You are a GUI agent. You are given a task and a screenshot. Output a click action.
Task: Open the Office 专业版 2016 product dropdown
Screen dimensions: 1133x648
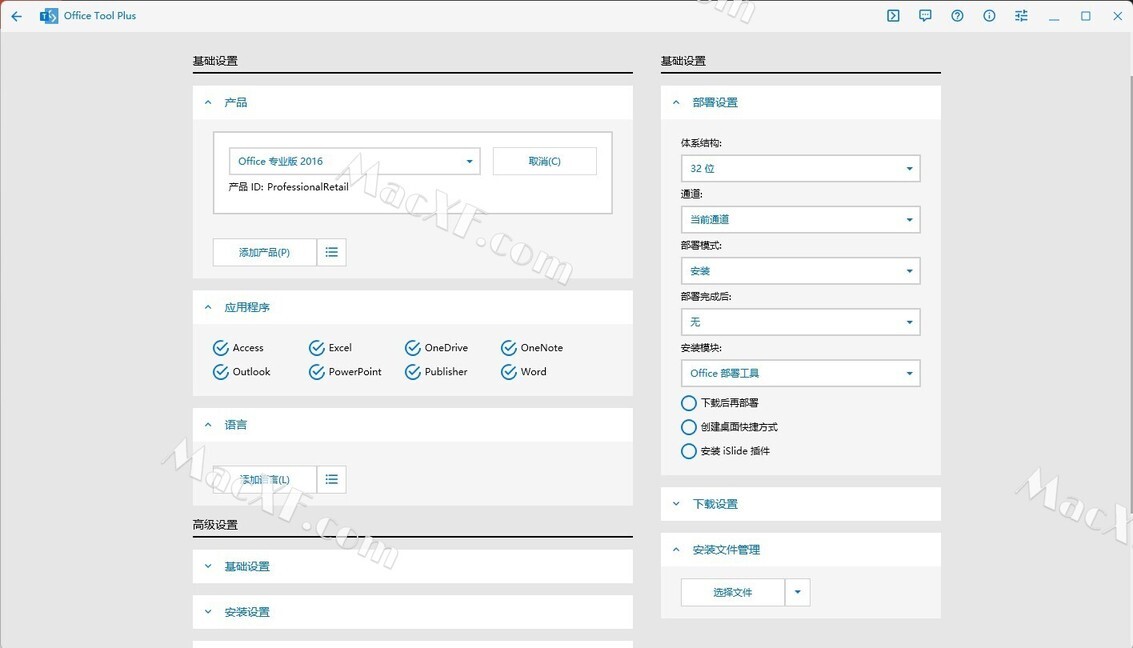(355, 161)
